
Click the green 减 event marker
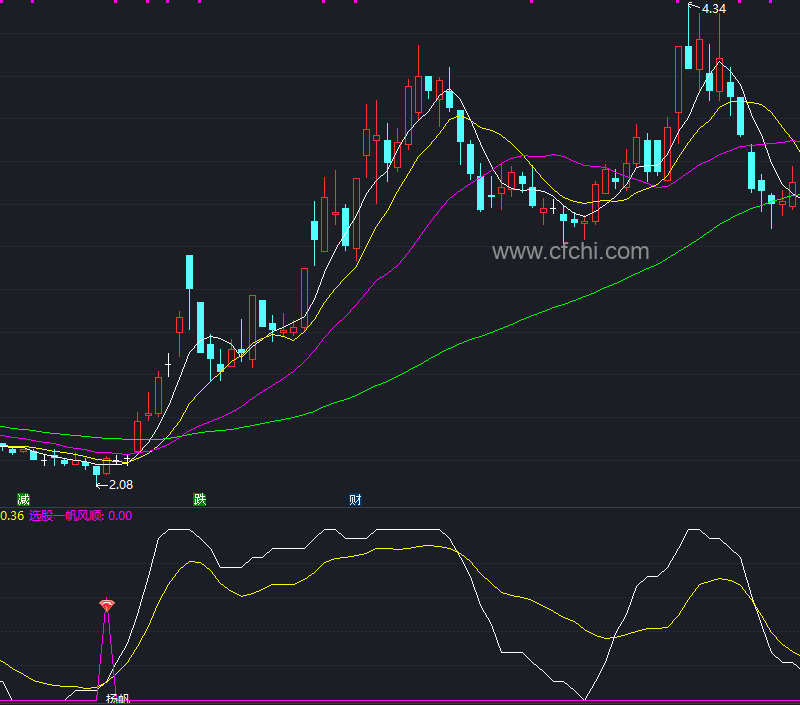[x=23, y=499]
